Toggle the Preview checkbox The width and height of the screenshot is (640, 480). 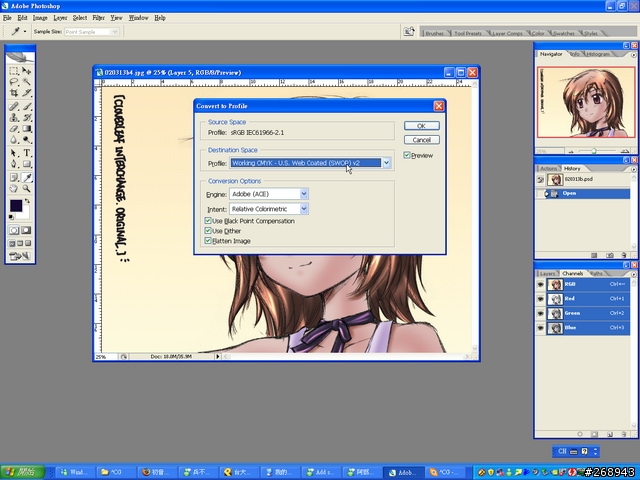[x=407, y=155]
